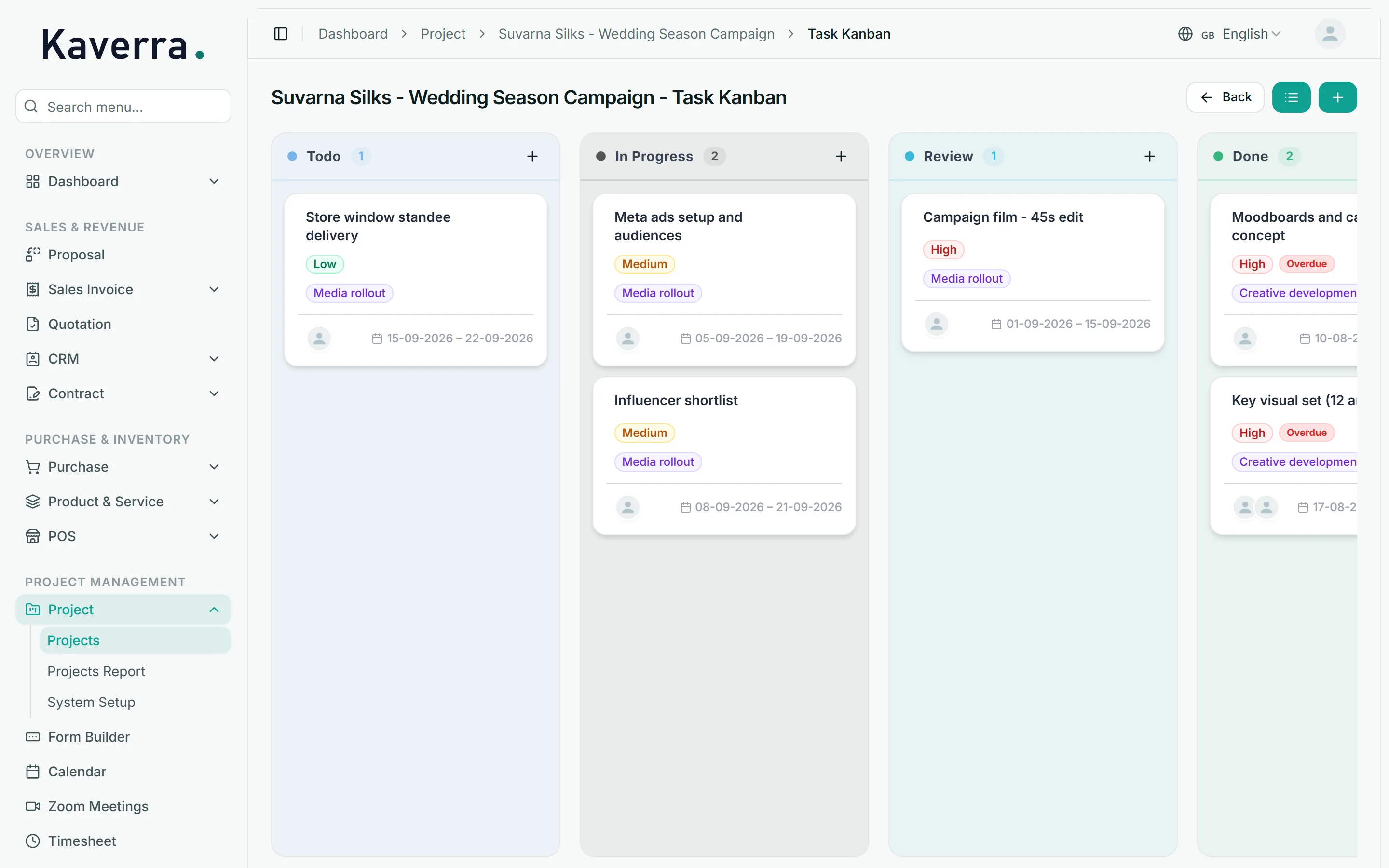The image size is (1389, 868).
Task: Click the Search menu field
Action: [x=123, y=106]
